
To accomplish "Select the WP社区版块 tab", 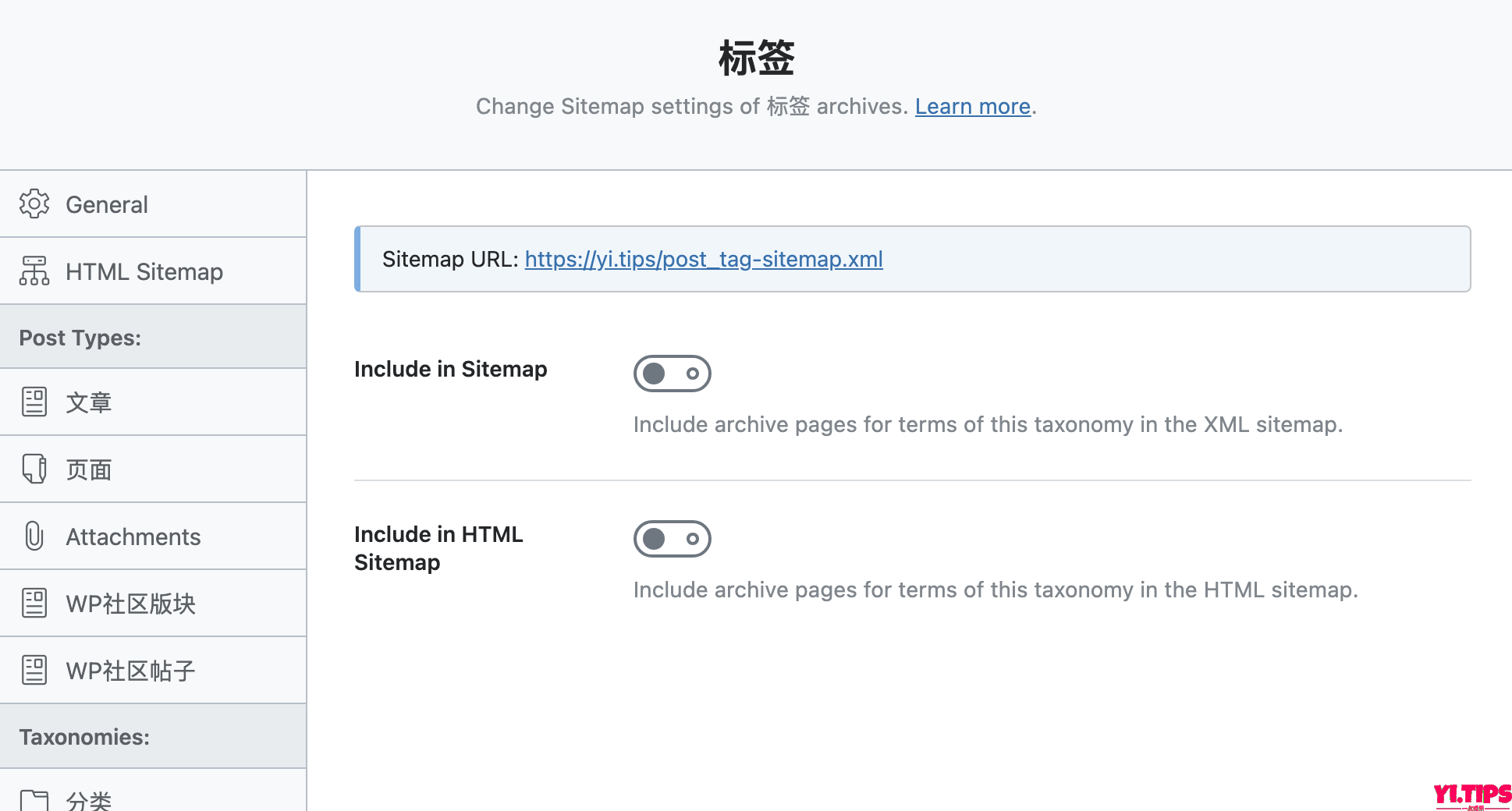I will 153,604.
